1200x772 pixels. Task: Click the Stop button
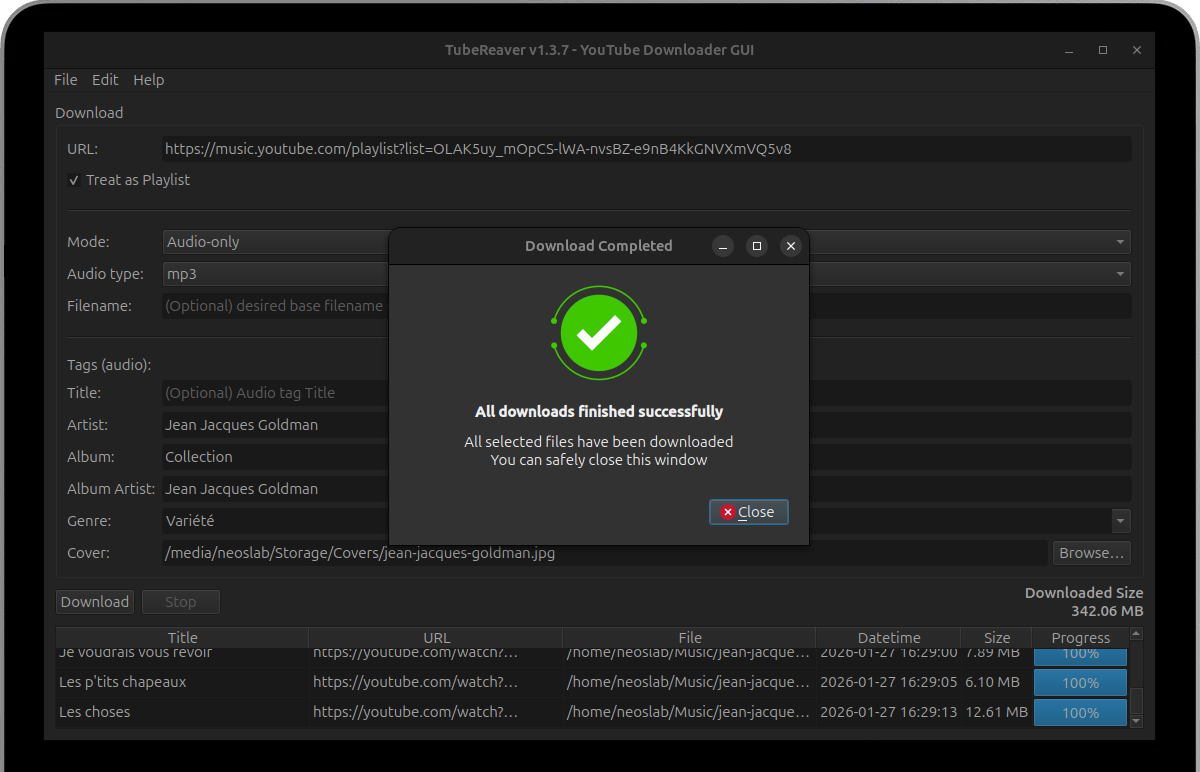(x=180, y=601)
